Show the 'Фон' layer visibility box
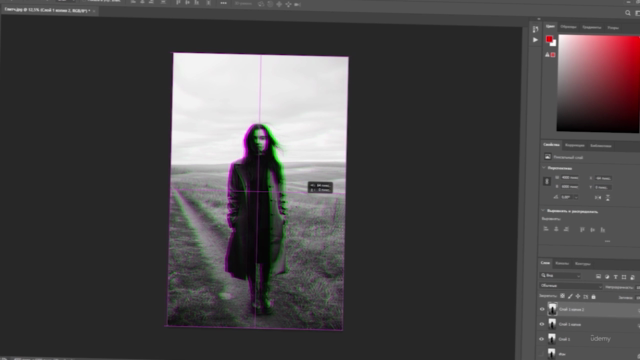Viewport: 640px width, 360px height. click(541, 353)
